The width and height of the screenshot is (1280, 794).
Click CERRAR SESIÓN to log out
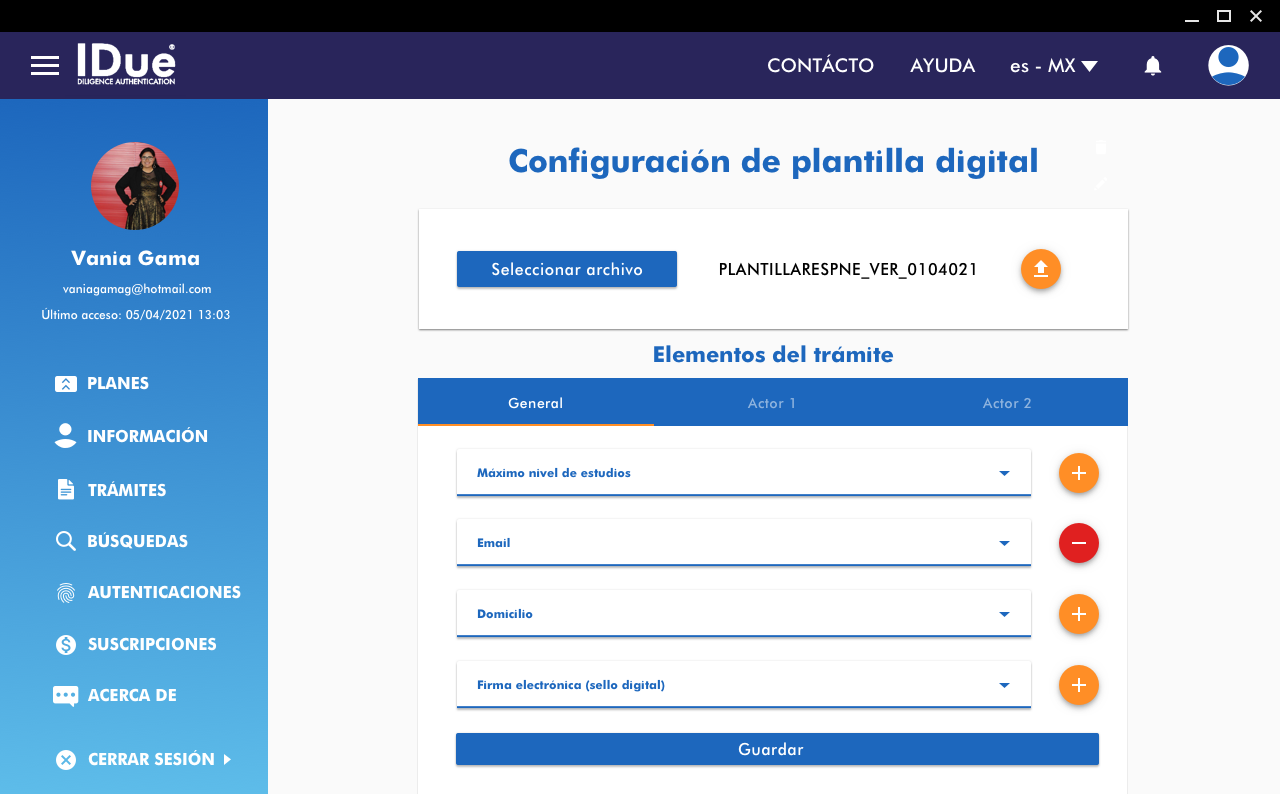click(150, 759)
